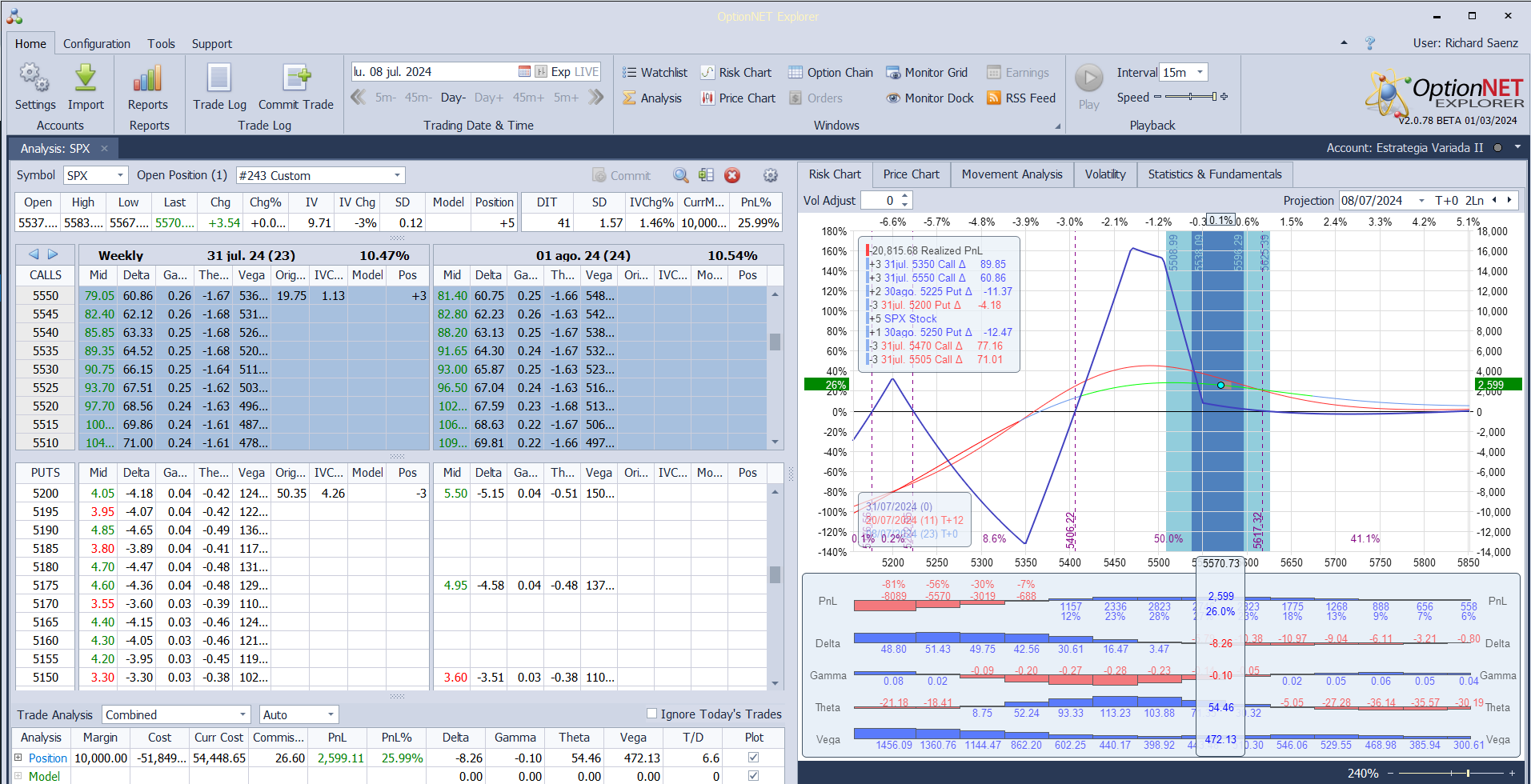The width and height of the screenshot is (1531, 784).
Task: Open the Watchlist window
Action: [x=655, y=73]
